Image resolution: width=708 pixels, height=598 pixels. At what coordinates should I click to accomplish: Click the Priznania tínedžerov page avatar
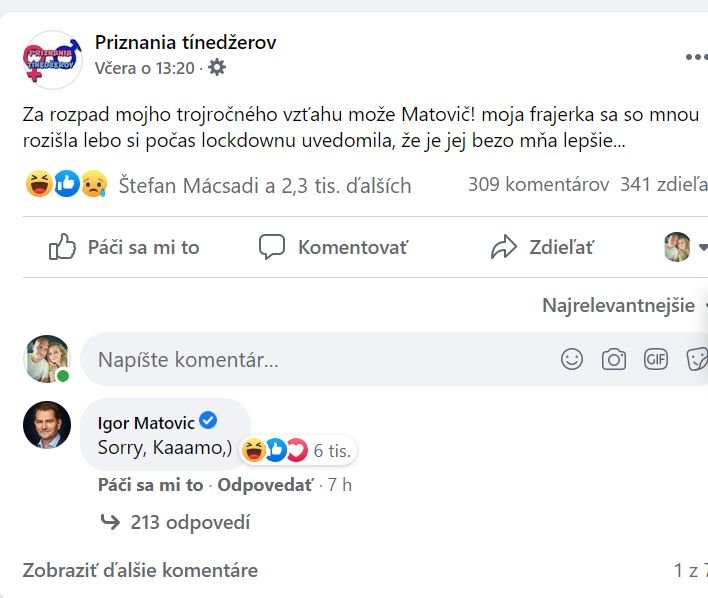pos(52,56)
